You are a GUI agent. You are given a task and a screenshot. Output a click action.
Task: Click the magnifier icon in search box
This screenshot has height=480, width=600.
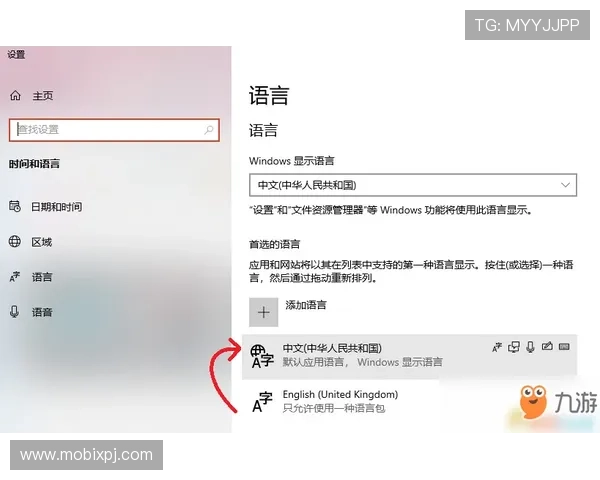(x=209, y=130)
